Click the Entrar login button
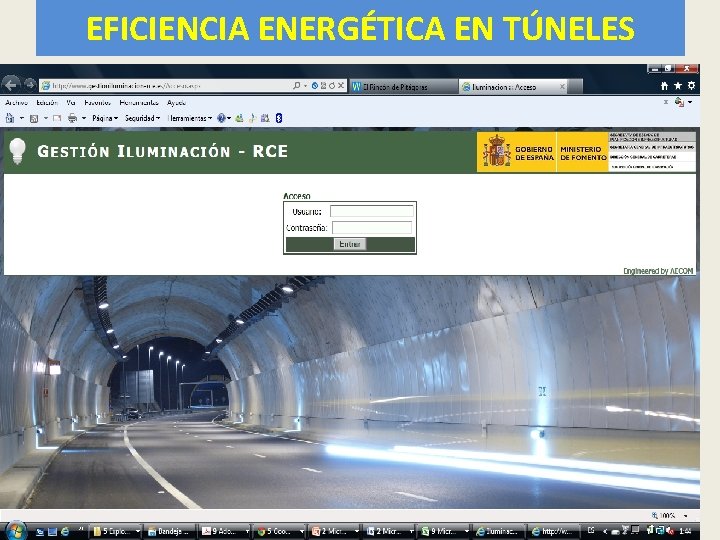This screenshot has height=540, width=720. pos(349,244)
